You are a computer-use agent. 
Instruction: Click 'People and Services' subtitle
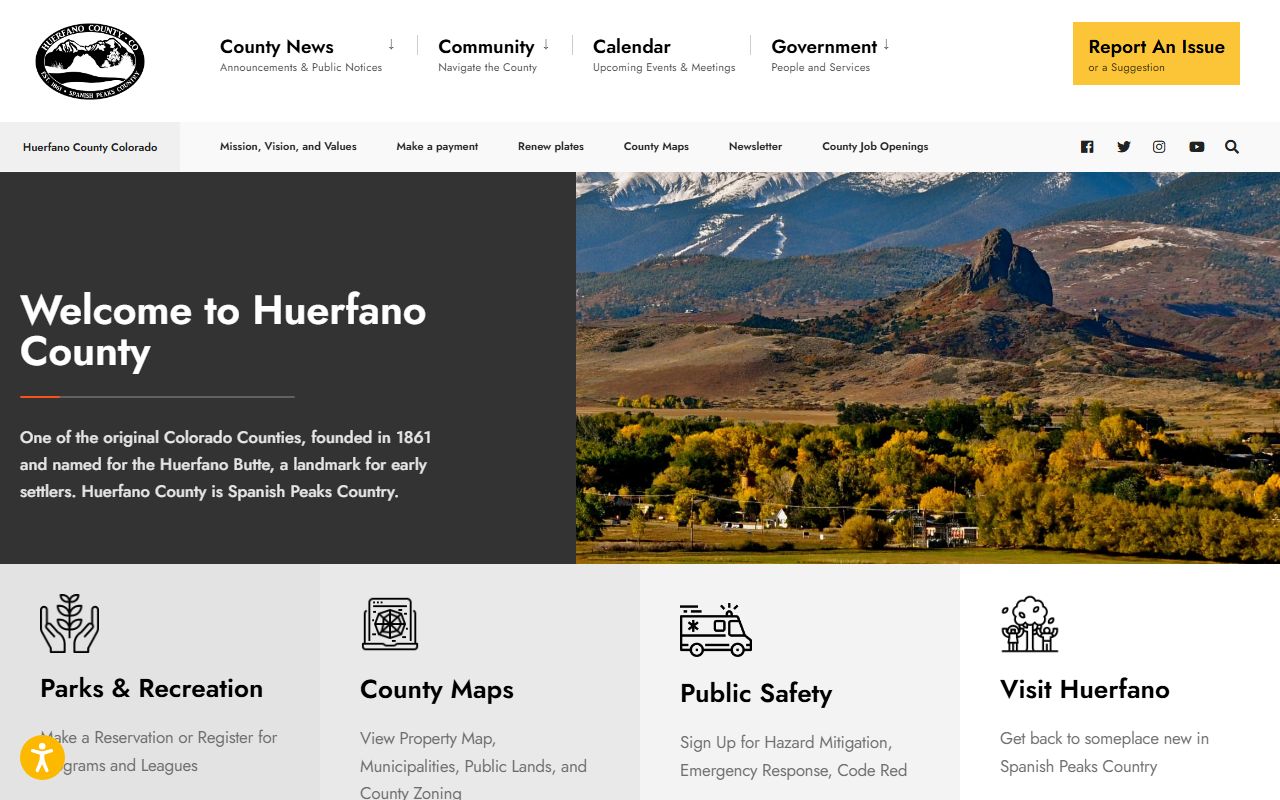(820, 68)
